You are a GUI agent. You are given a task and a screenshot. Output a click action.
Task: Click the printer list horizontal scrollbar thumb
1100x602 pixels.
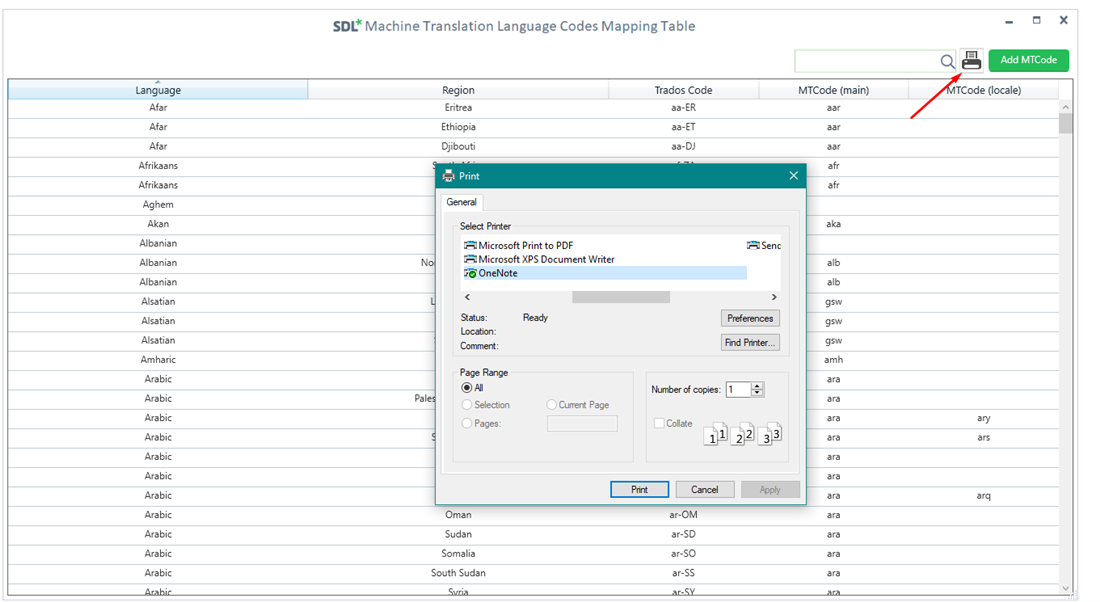click(621, 297)
